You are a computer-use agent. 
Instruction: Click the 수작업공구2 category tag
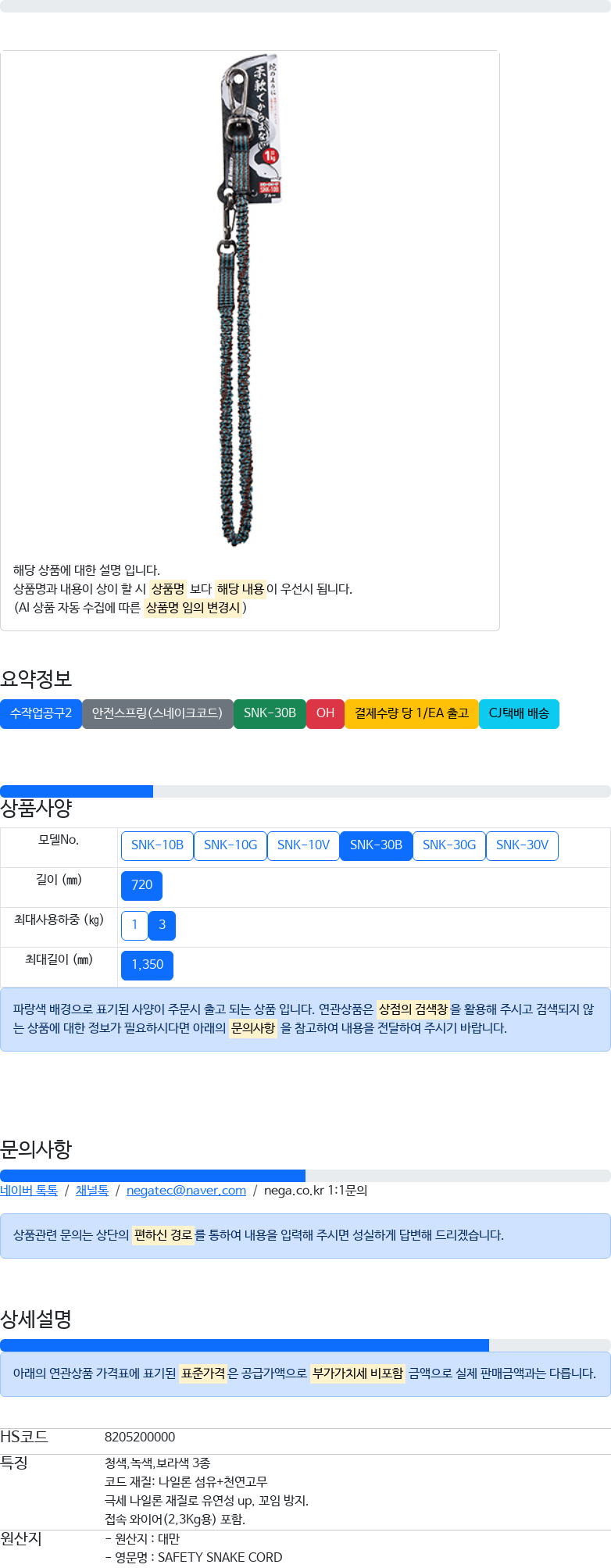pyautogui.click(x=41, y=713)
